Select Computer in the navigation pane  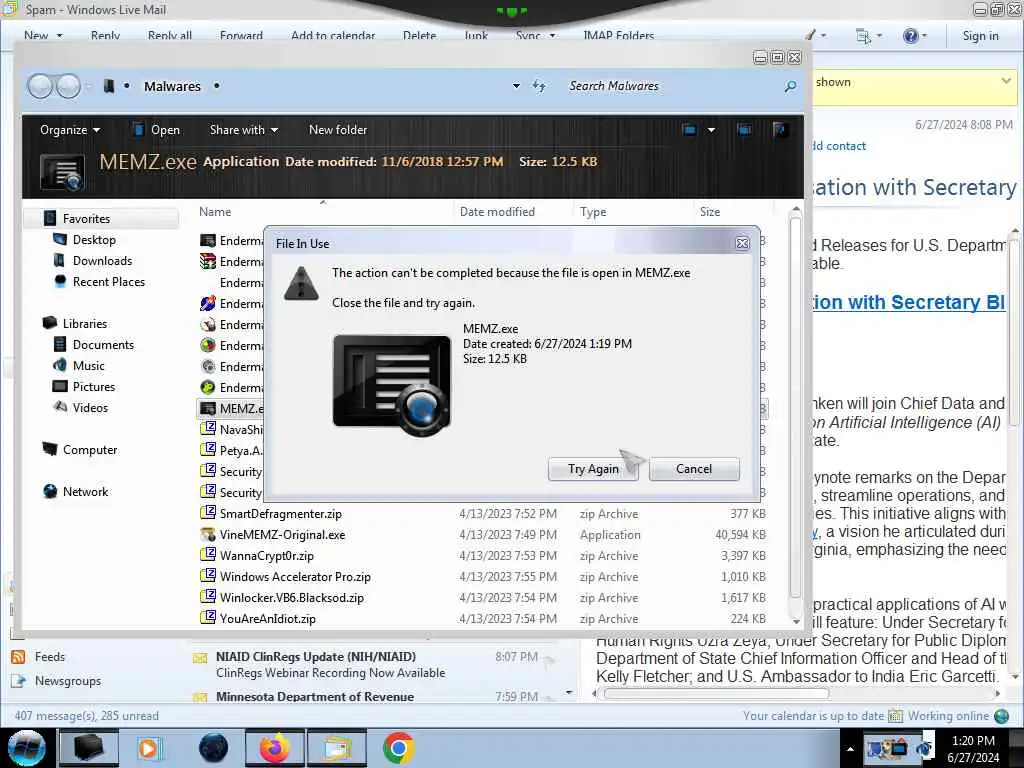(89, 449)
